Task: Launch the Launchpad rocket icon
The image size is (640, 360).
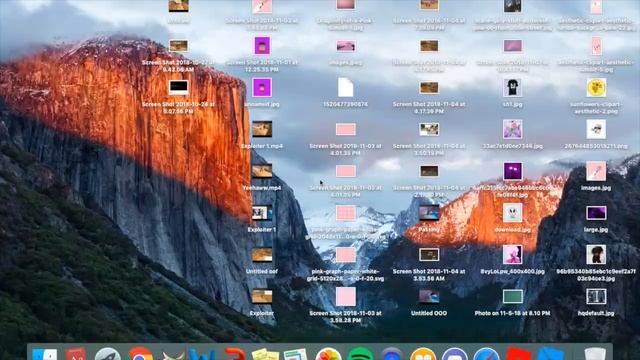Action: tap(108, 354)
